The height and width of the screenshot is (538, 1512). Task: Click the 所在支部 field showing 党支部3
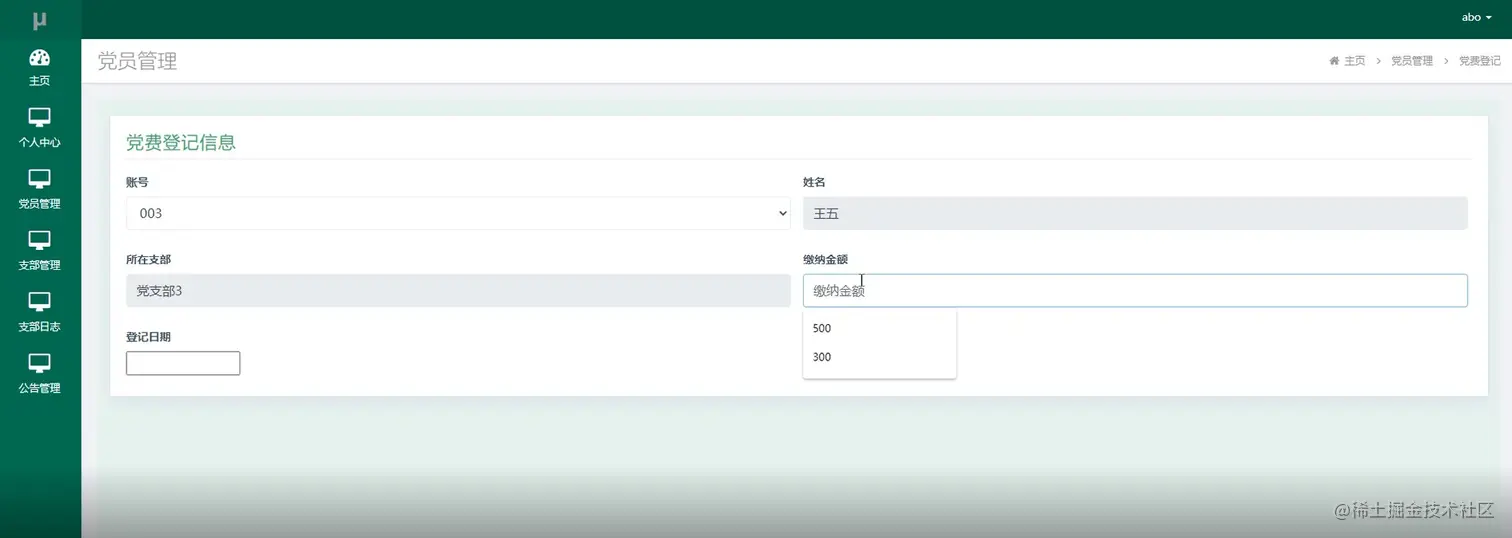tap(458, 291)
